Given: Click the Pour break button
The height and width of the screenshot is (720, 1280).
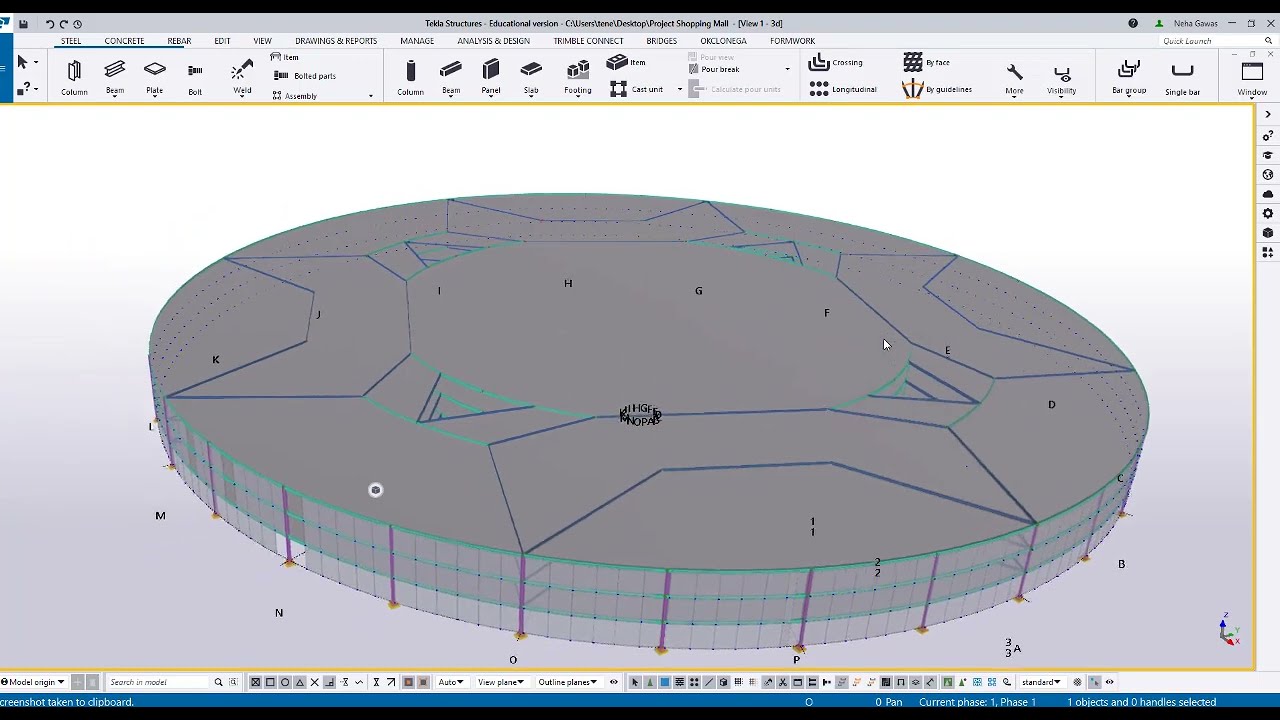Looking at the screenshot, I should point(714,69).
